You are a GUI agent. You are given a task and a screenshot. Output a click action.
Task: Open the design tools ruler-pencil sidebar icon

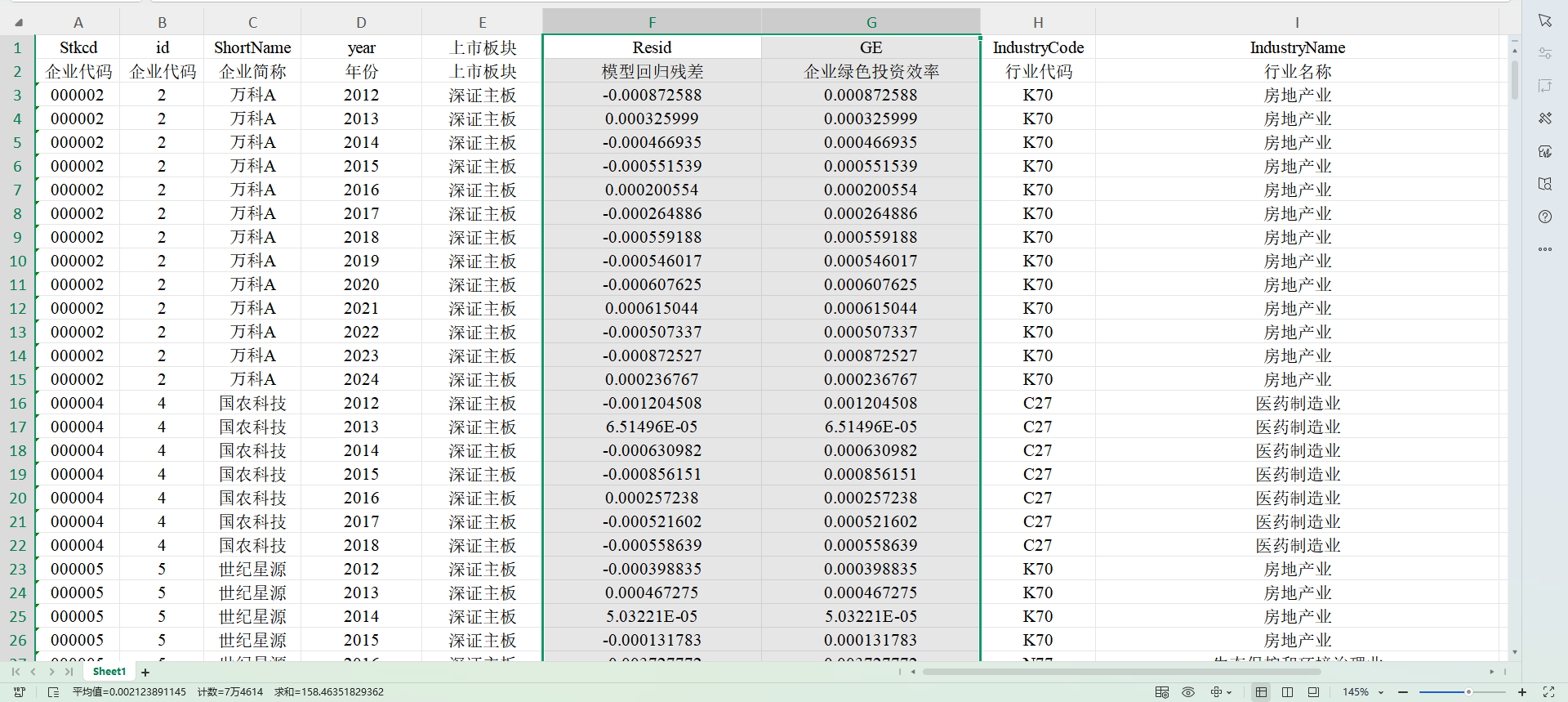[1544, 118]
